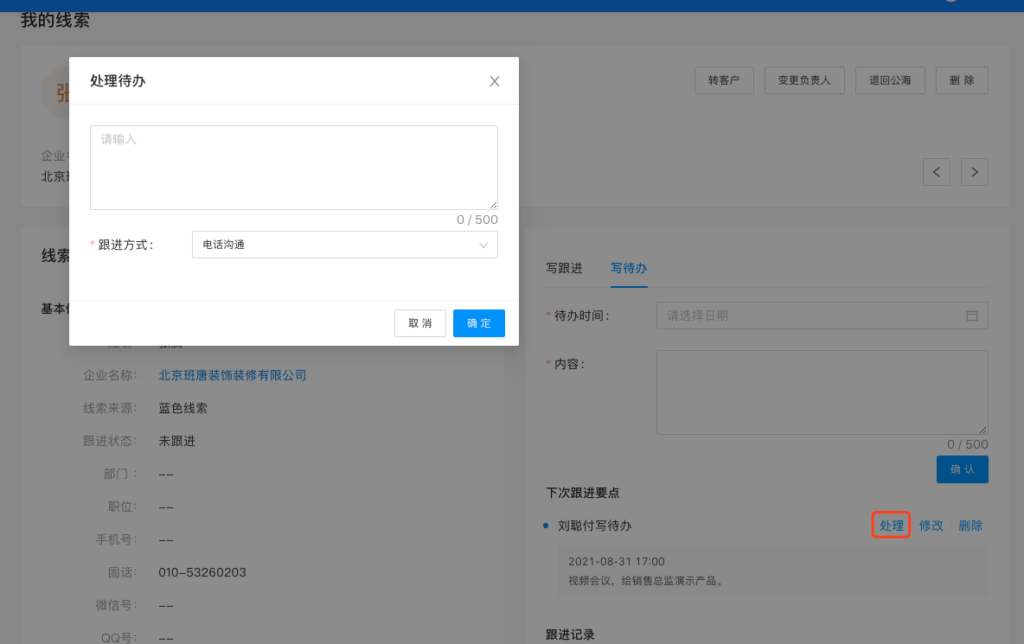Click 处理 link for the todo item

(891, 525)
